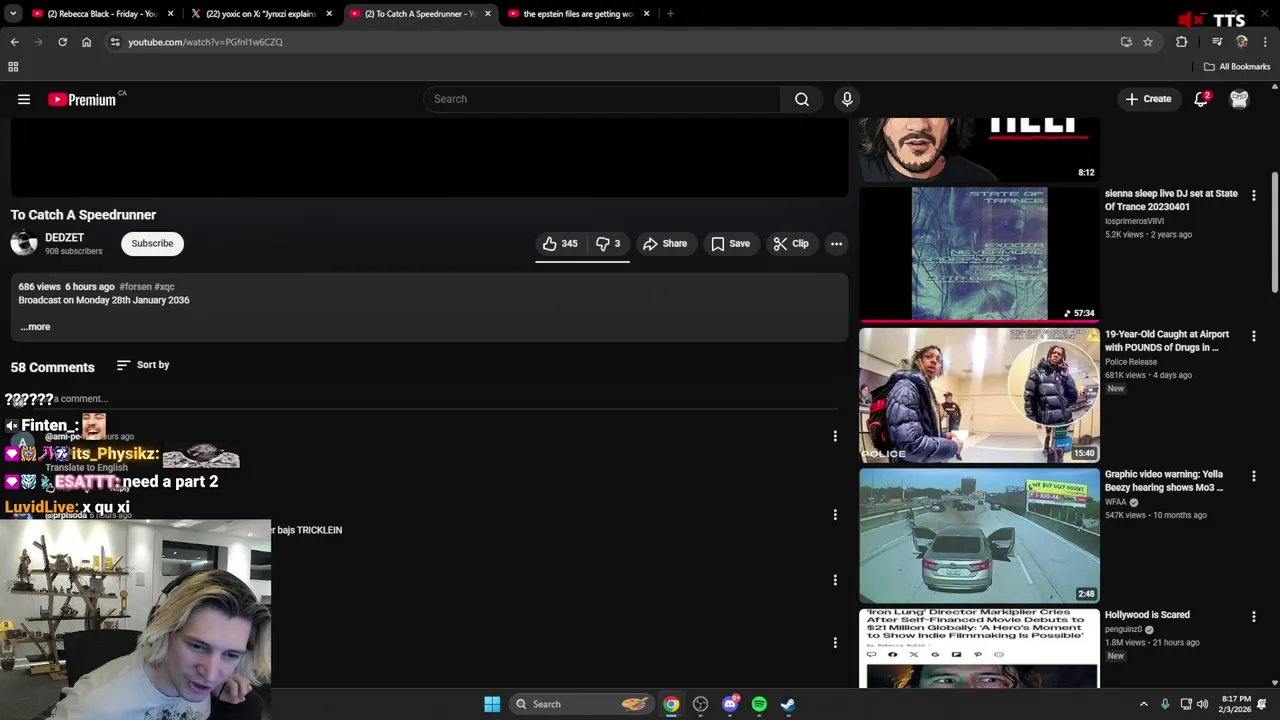1280x720 pixels.
Task: Expand the description with ...more
Action: coord(35,327)
